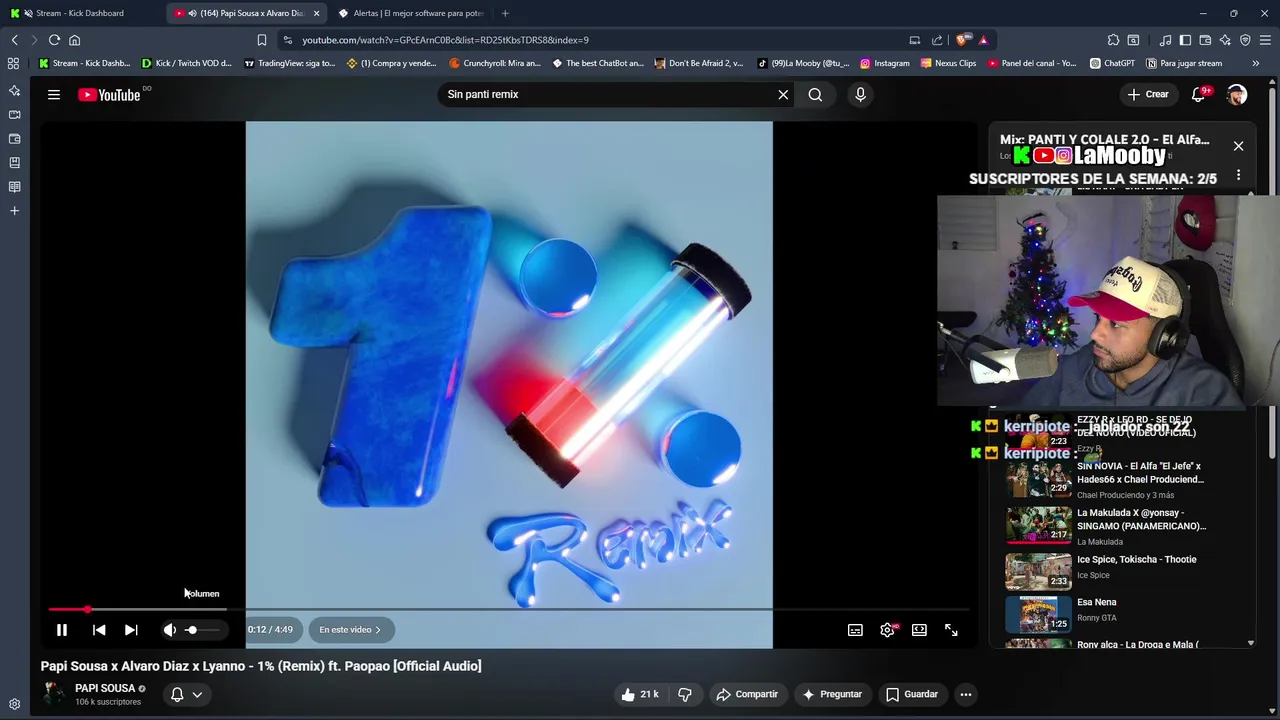Open the 'En este video' chapters chip
Image resolution: width=1280 pixels, height=720 pixels.
350,630
